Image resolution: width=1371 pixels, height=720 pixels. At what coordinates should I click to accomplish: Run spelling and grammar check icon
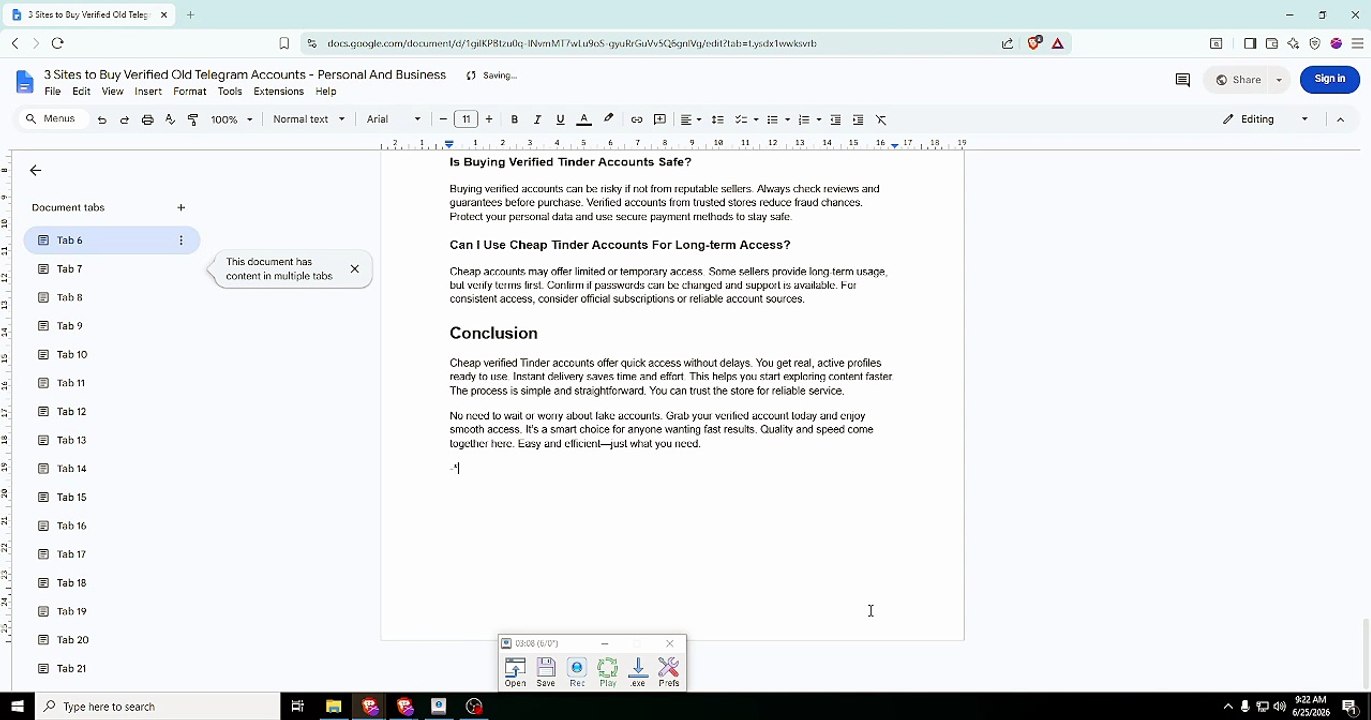tap(170, 120)
